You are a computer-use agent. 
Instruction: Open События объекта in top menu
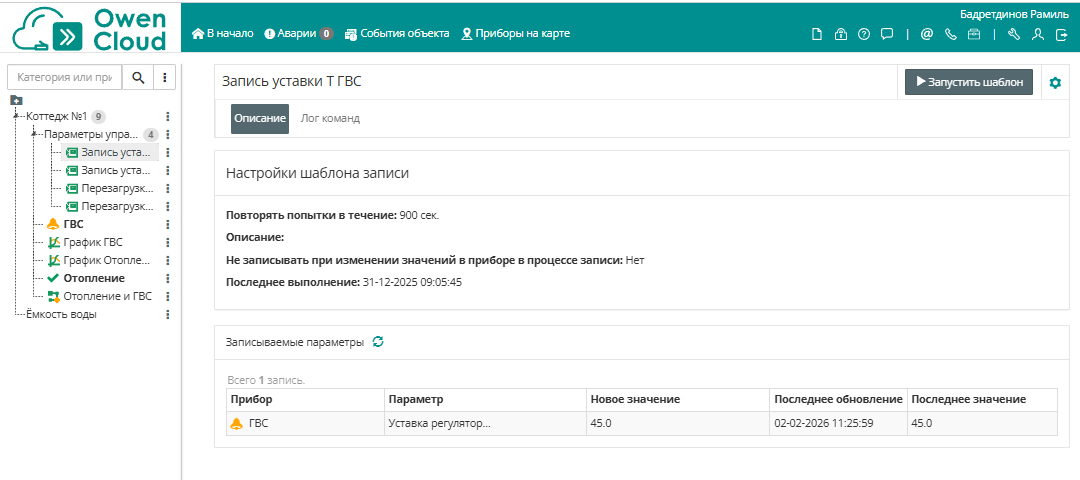click(x=397, y=34)
